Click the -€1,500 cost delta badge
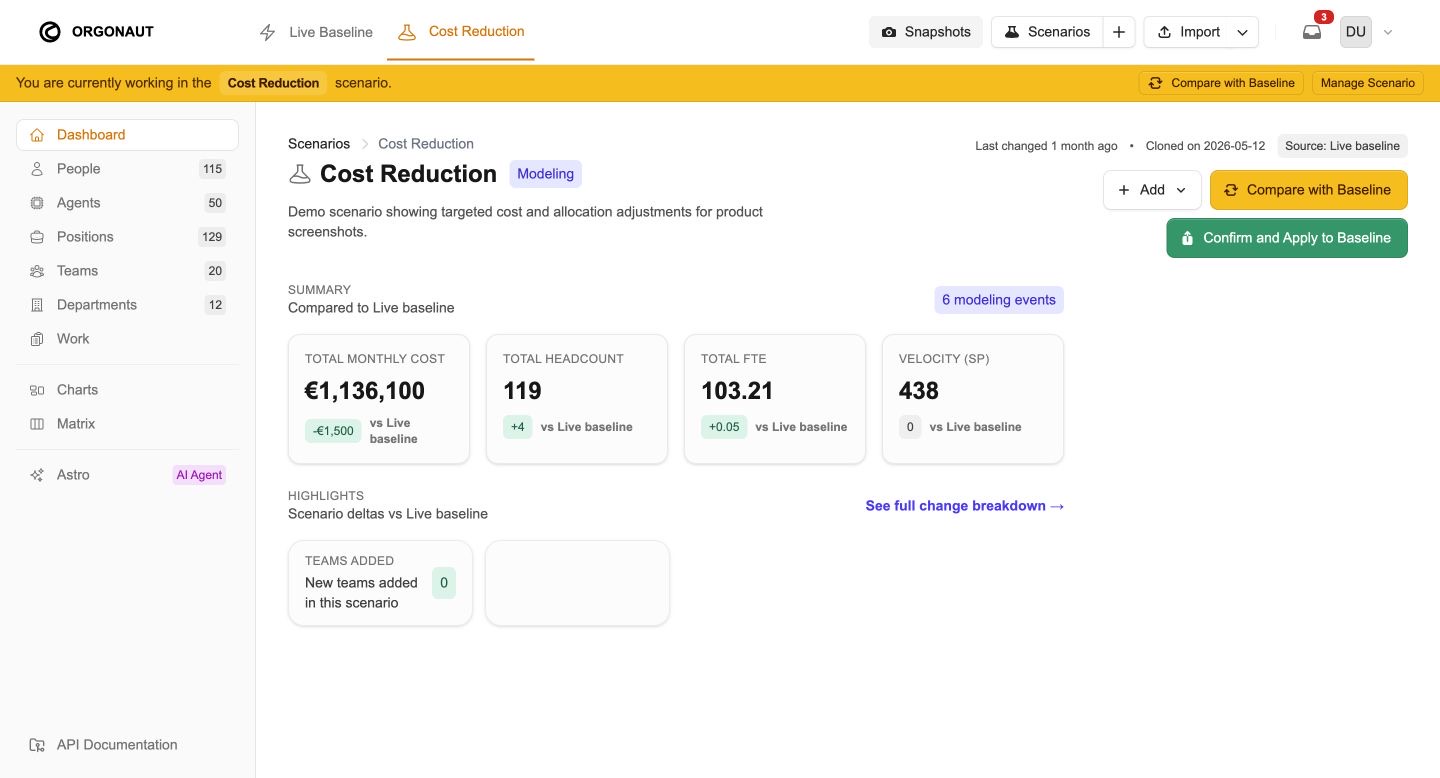The image size is (1440, 778). tap(333, 431)
